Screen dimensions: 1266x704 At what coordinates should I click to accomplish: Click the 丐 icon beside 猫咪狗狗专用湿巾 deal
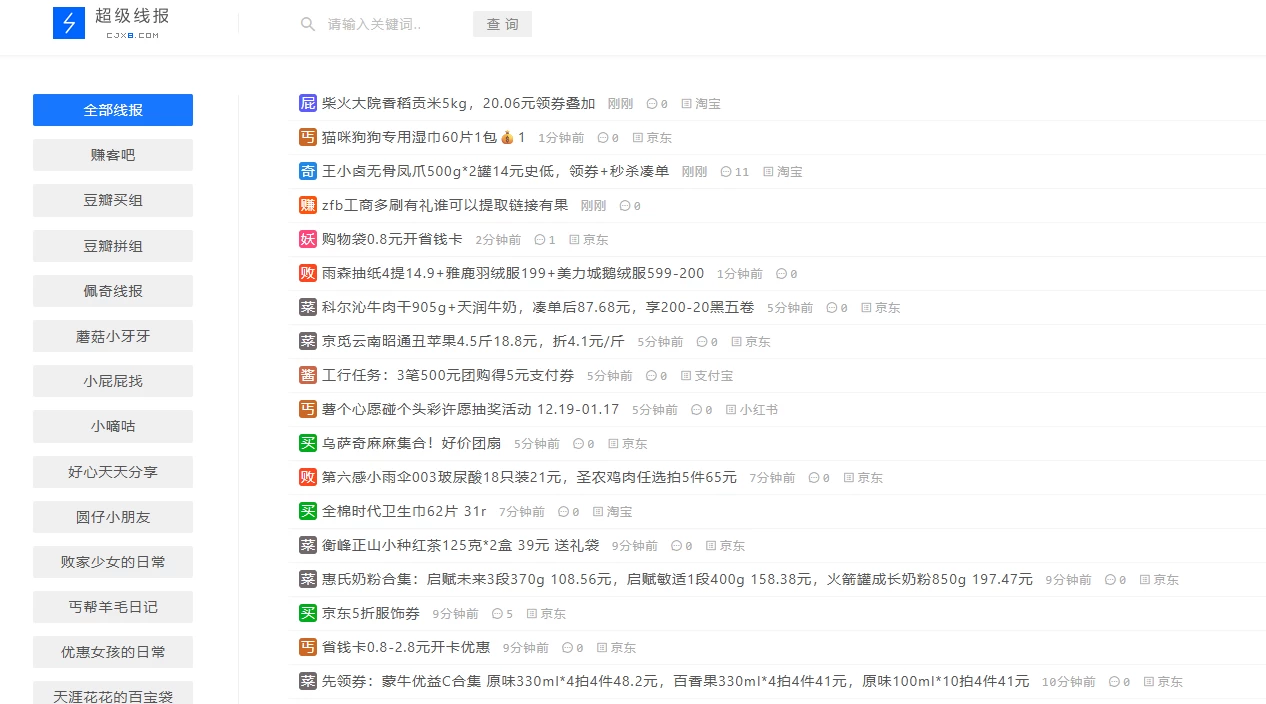point(307,137)
